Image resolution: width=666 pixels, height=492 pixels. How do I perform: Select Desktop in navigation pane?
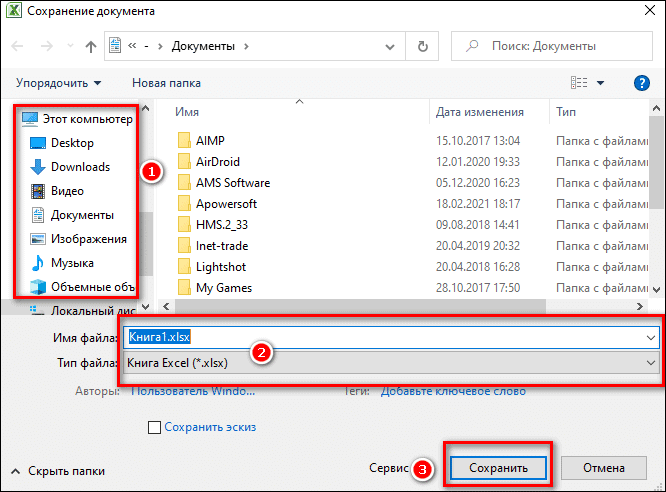point(62,143)
